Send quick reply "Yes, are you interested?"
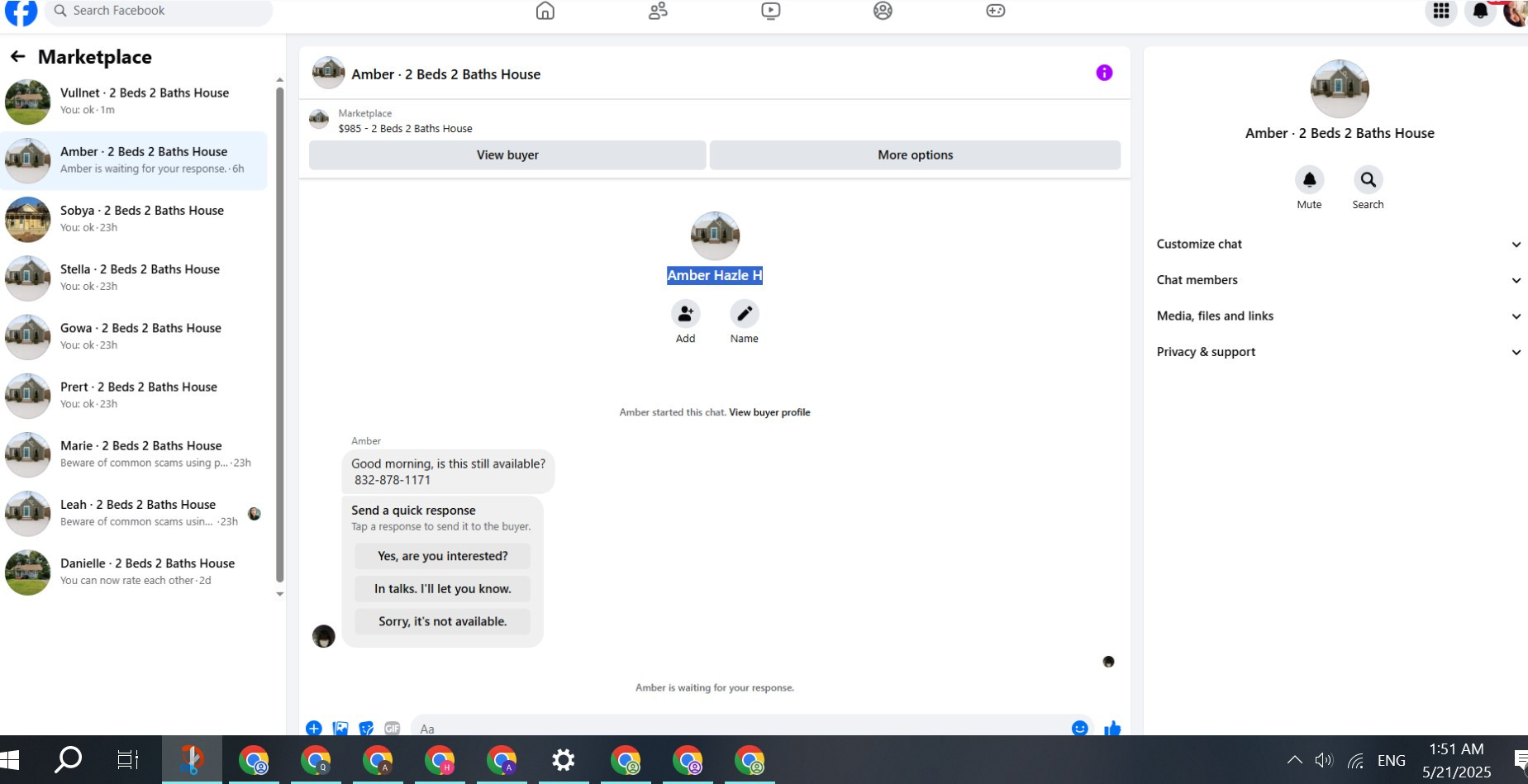Viewport: 1528px width, 784px height. pyautogui.click(x=443, y=556)
